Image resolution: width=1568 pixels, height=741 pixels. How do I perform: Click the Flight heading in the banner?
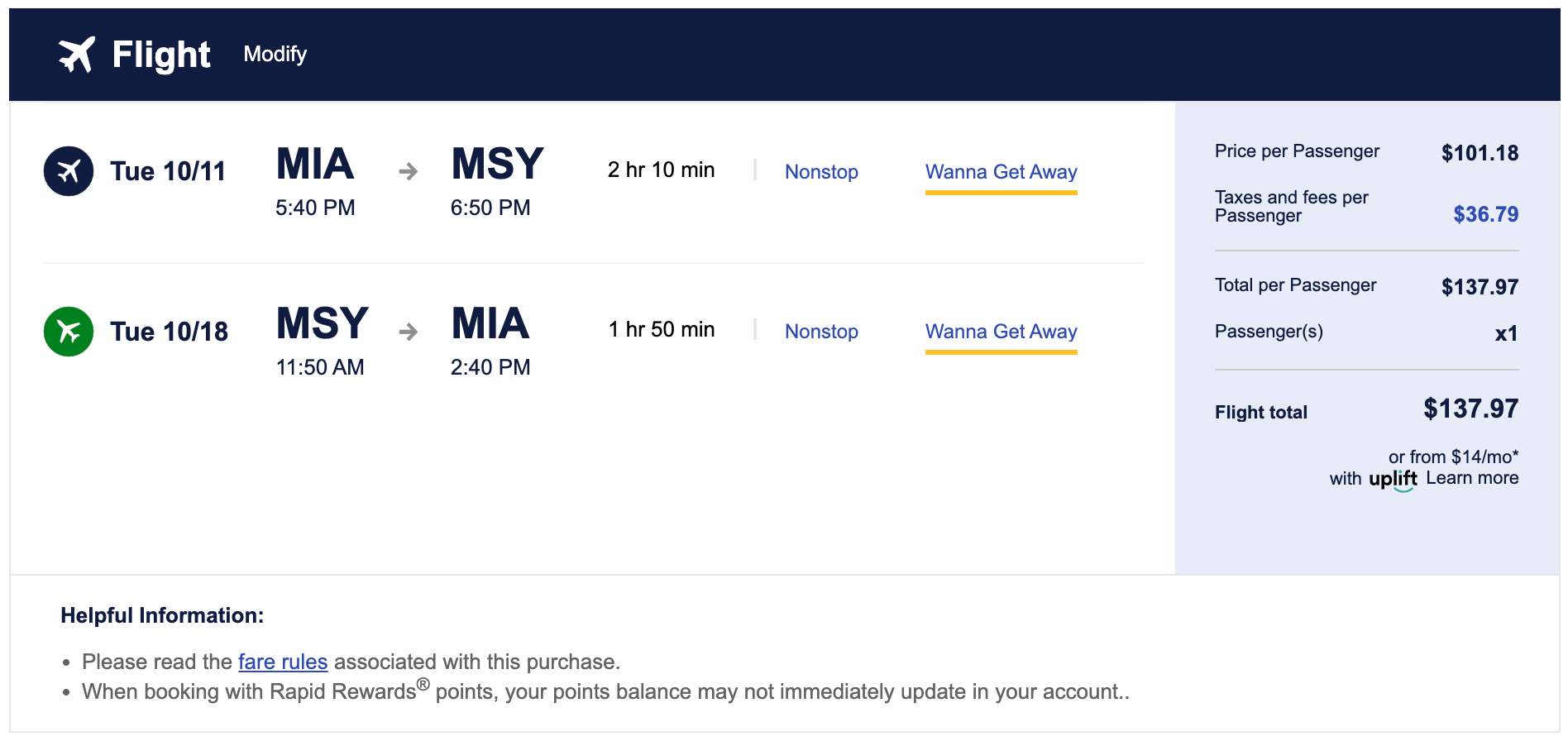tap(161, 55)
